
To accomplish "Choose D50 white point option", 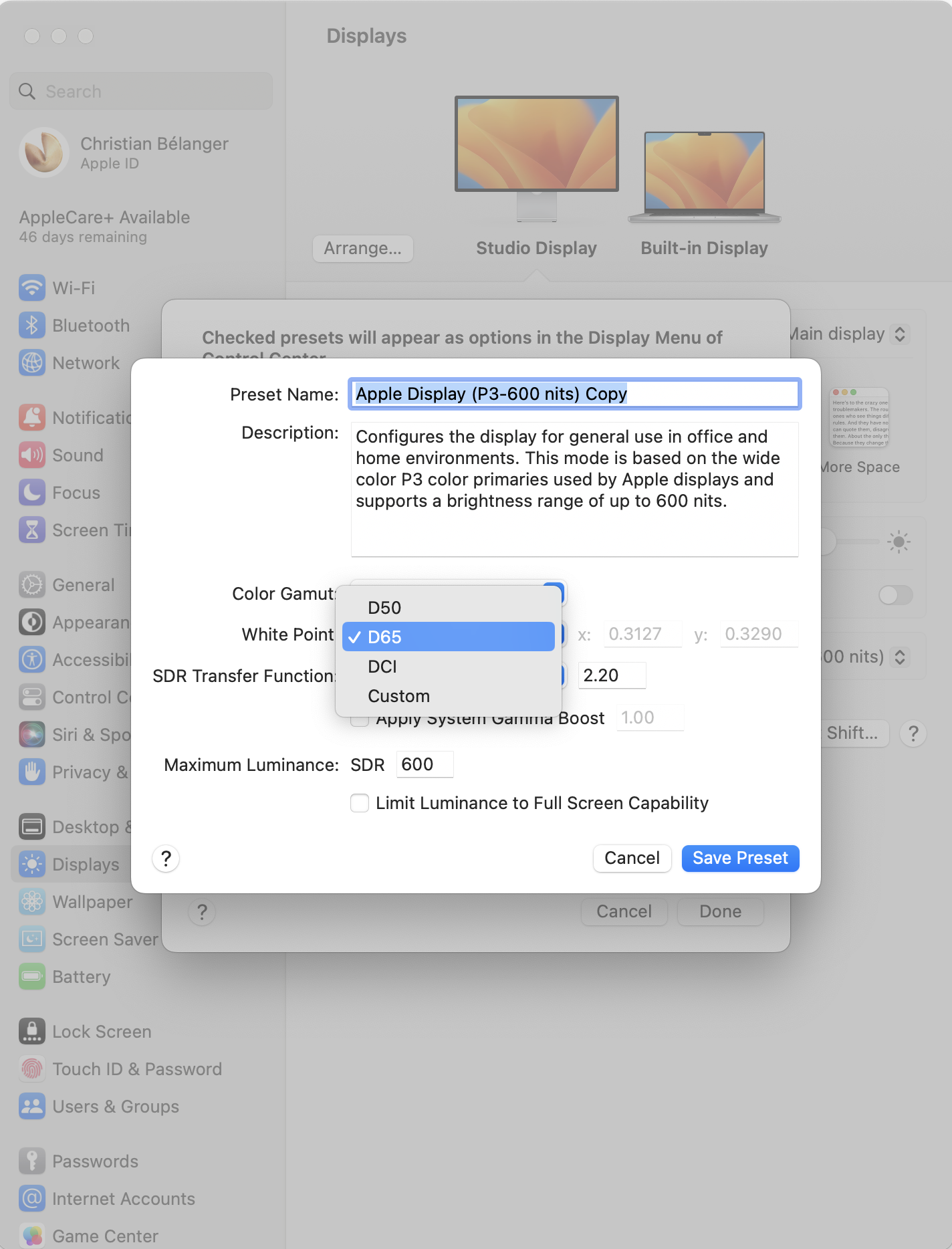I will pos(448,608).
